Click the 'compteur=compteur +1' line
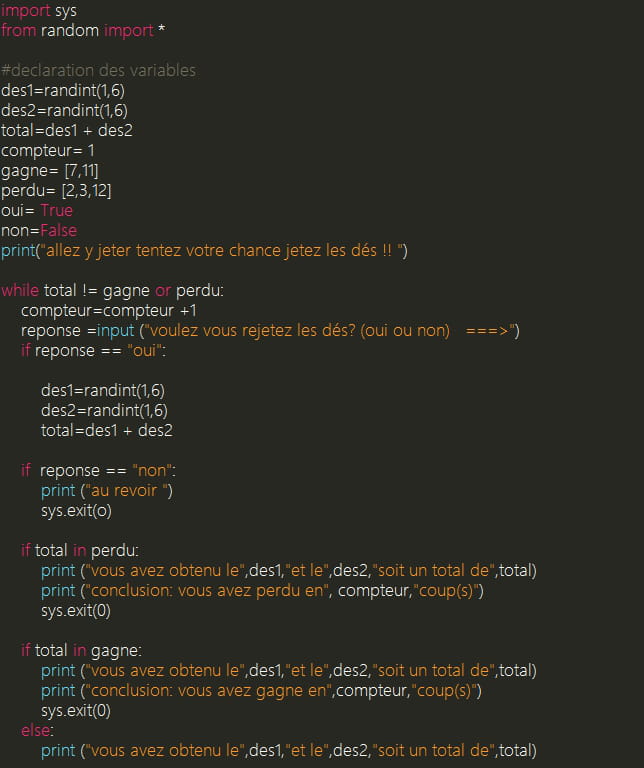 click(109, 311)
